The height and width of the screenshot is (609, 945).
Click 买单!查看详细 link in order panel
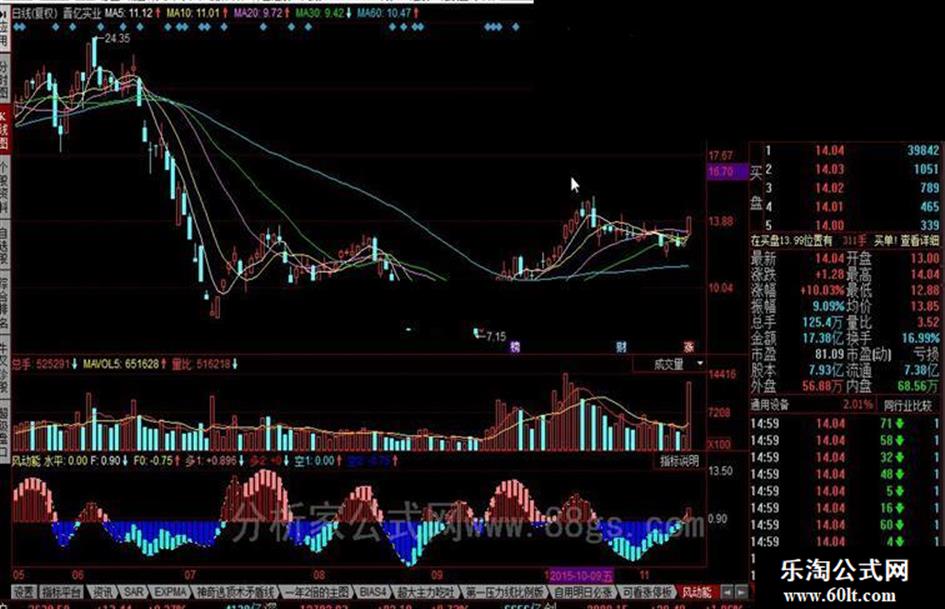point(906,241)
